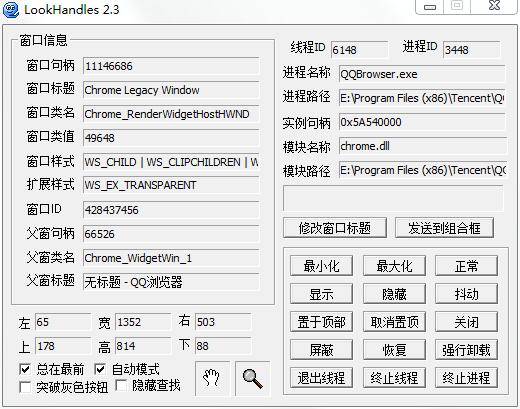The width and height of the screenshot is (520, 409).
Task: Click the 发送到组合框 button
Action: [x=444, y=228]
